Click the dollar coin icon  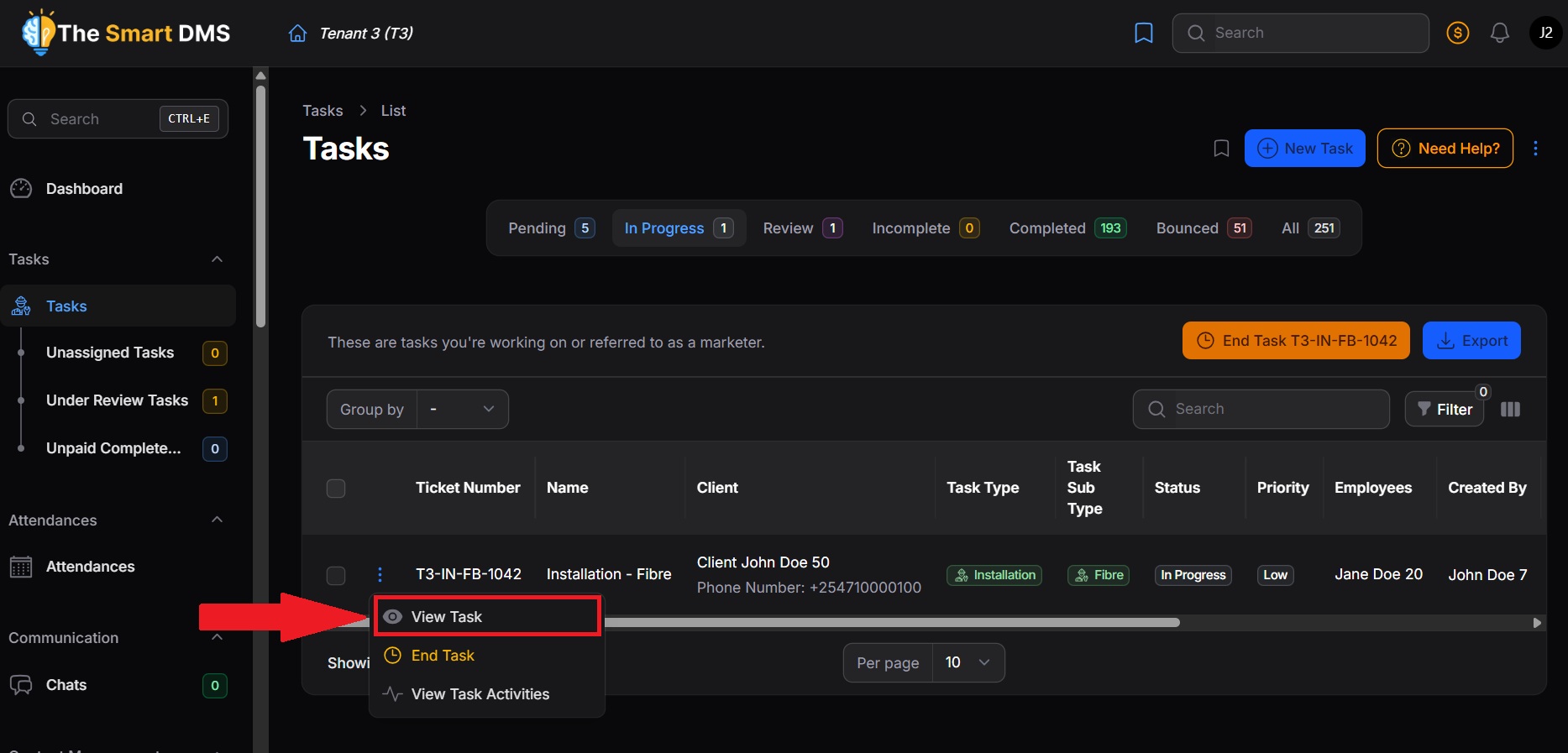click(1457, 34)
